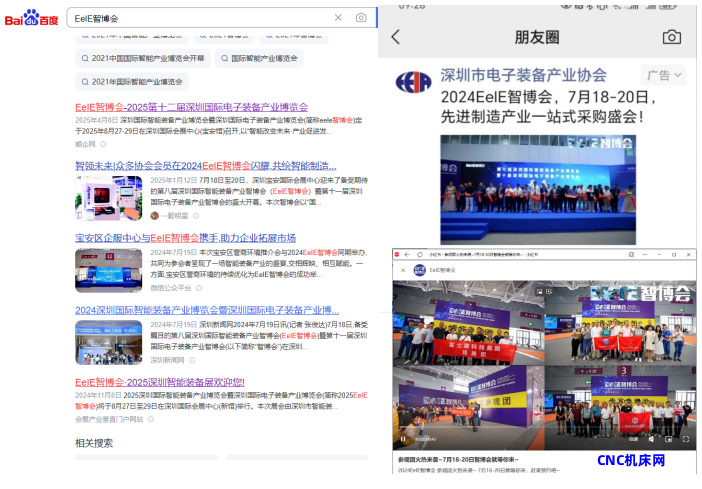Expand the 广告 dropdown on the post
This screenshot has height=489, width=702.
[664, 75]
